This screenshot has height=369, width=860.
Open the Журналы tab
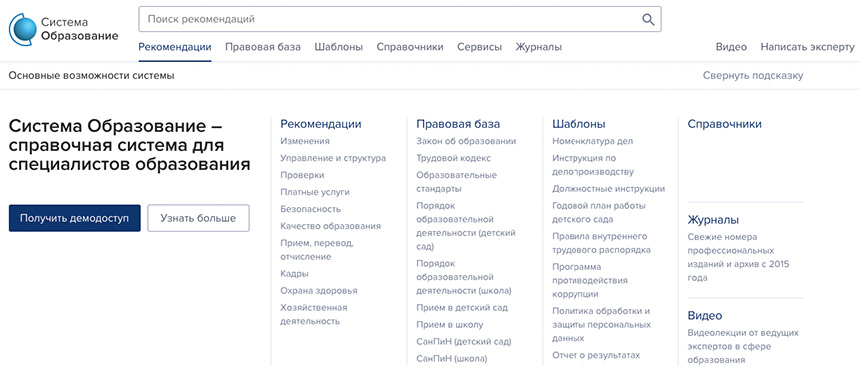coord(539,47)
